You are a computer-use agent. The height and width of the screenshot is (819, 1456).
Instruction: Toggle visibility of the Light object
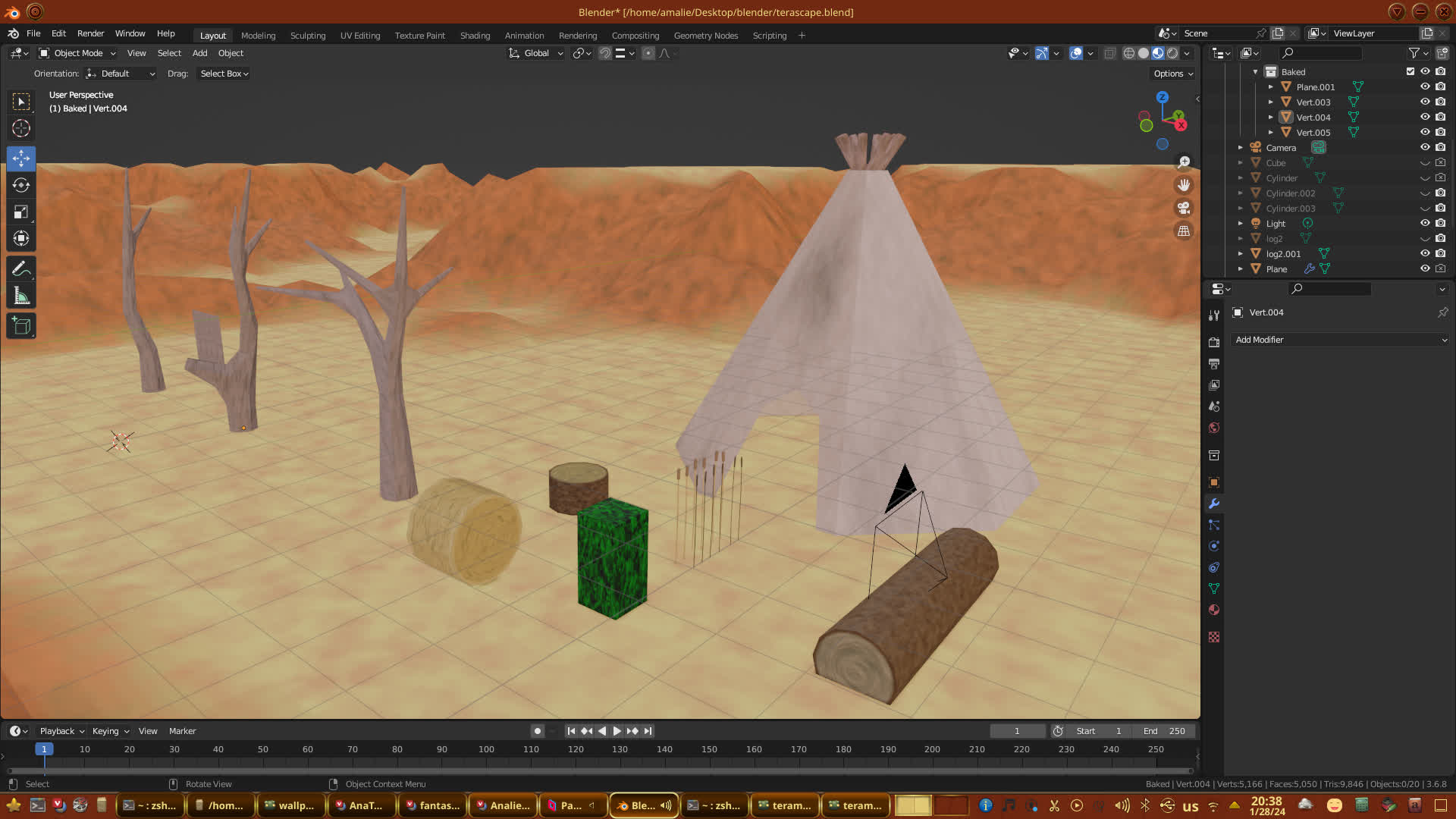pyautogui.click(x=1425, y=223)
